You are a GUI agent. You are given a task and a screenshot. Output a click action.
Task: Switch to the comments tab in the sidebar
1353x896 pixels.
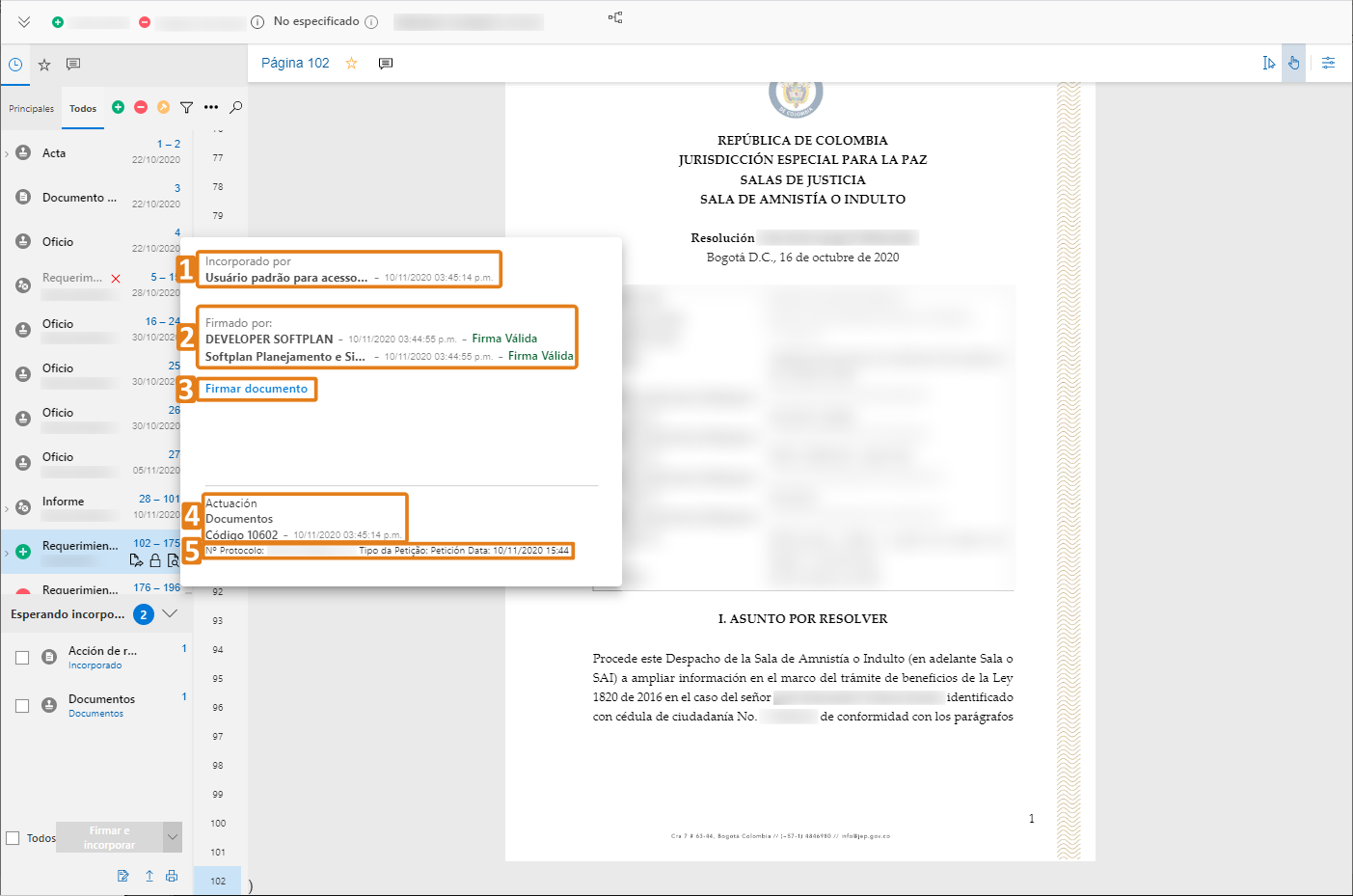[x=73, y=65]
